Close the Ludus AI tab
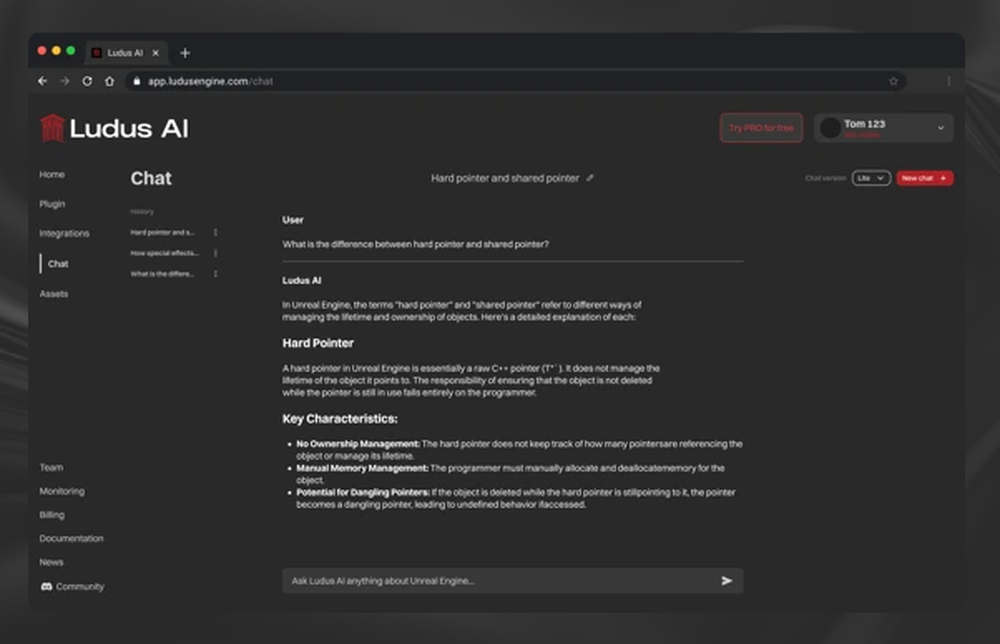The width and height of the screenshot is (1000, 644). click(x=155, y=53)
